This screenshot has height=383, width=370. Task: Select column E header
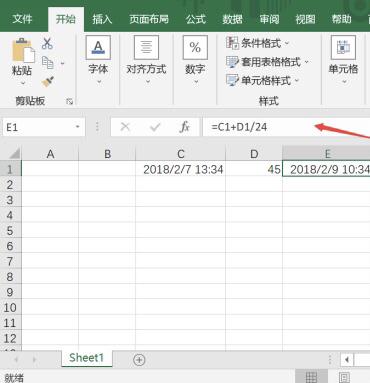(x=326, y=154)
